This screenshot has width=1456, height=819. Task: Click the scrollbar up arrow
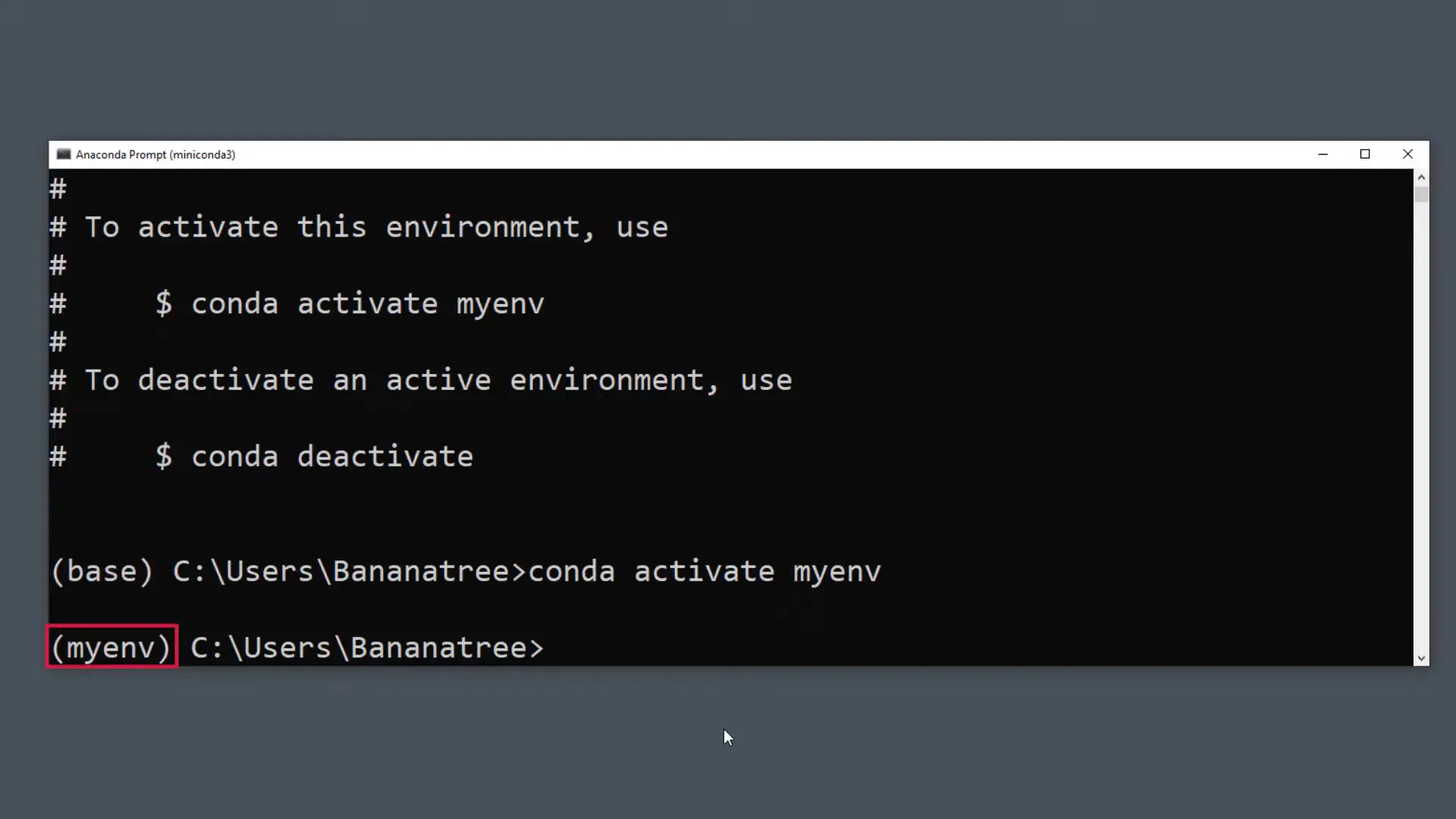coord(1420,177)
